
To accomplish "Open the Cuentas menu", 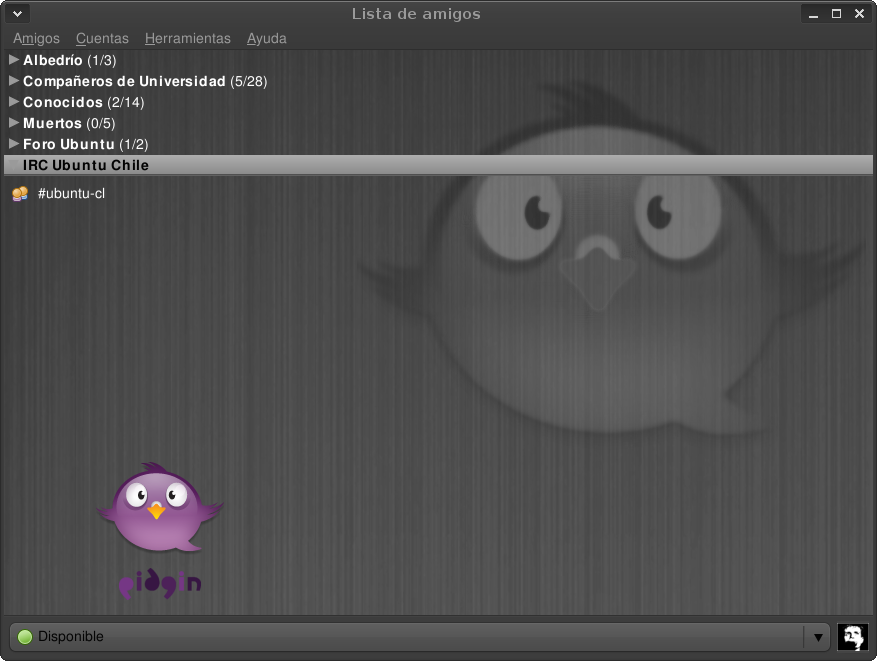I will 102,38.
